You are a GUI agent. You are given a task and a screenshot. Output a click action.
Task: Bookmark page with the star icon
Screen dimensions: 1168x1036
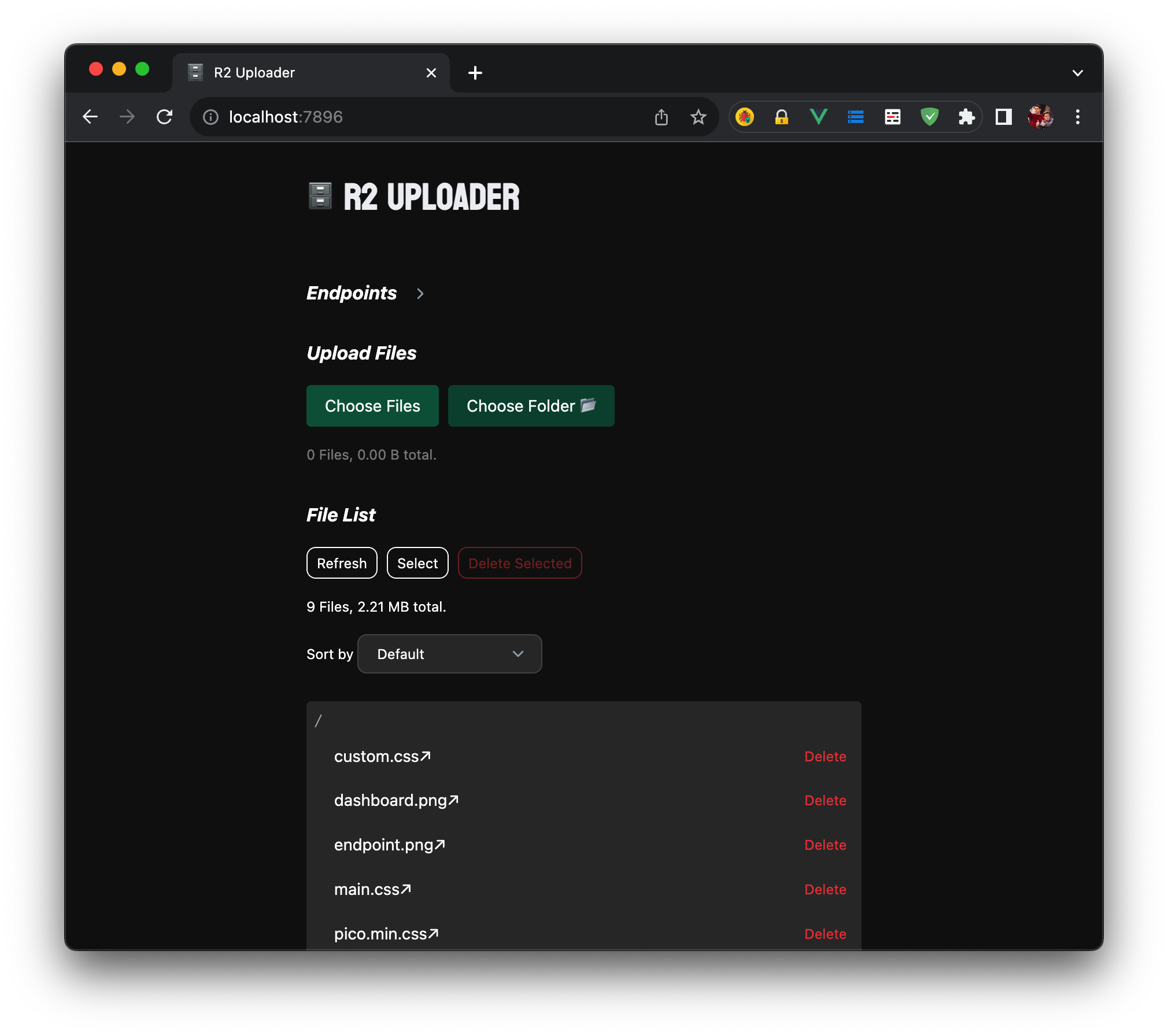coord(698,117)
